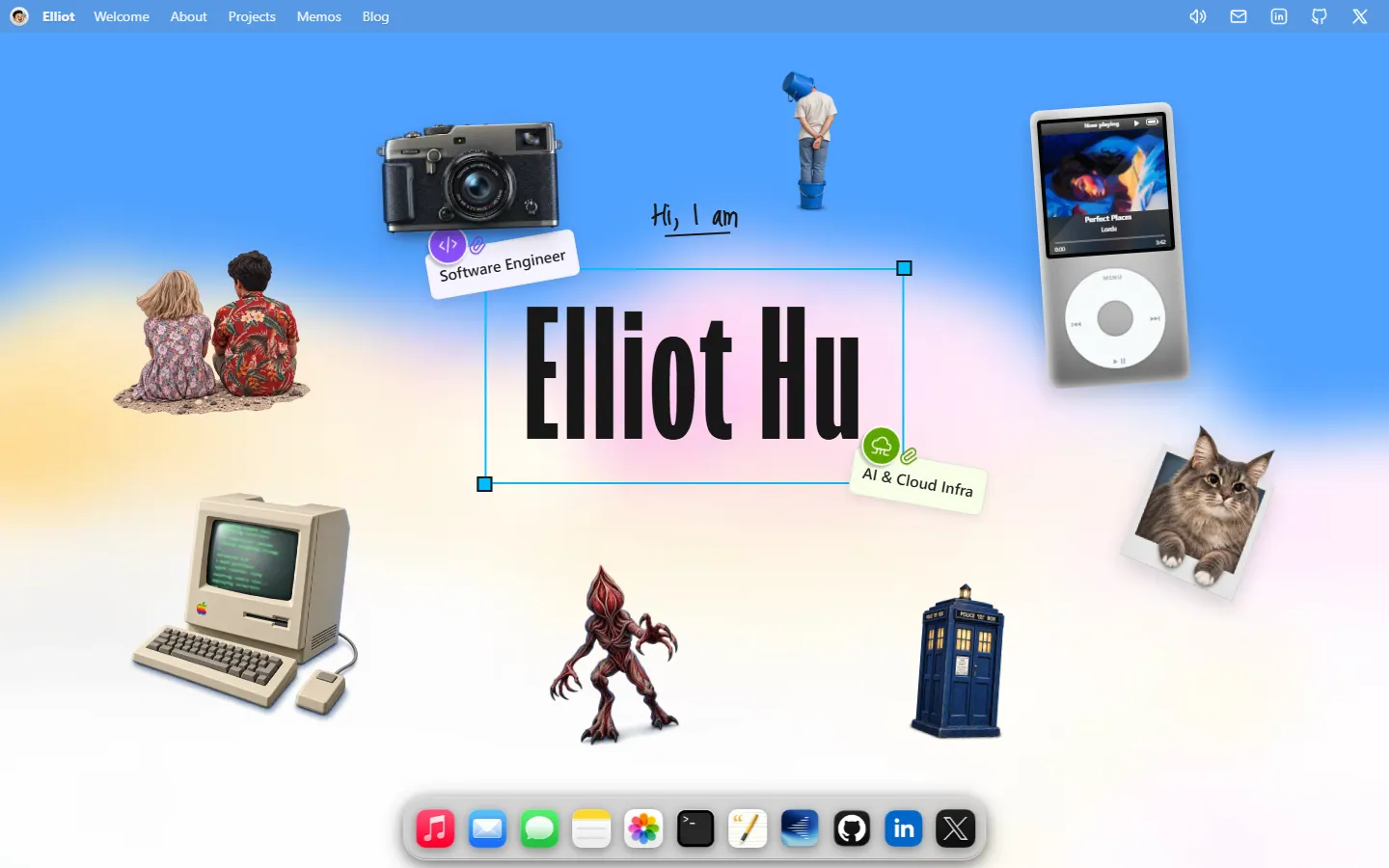Click the Software Engineer tag
The width and height of the screenshot is (1389, 868).
pyautogui.click(x=503, y=265)
